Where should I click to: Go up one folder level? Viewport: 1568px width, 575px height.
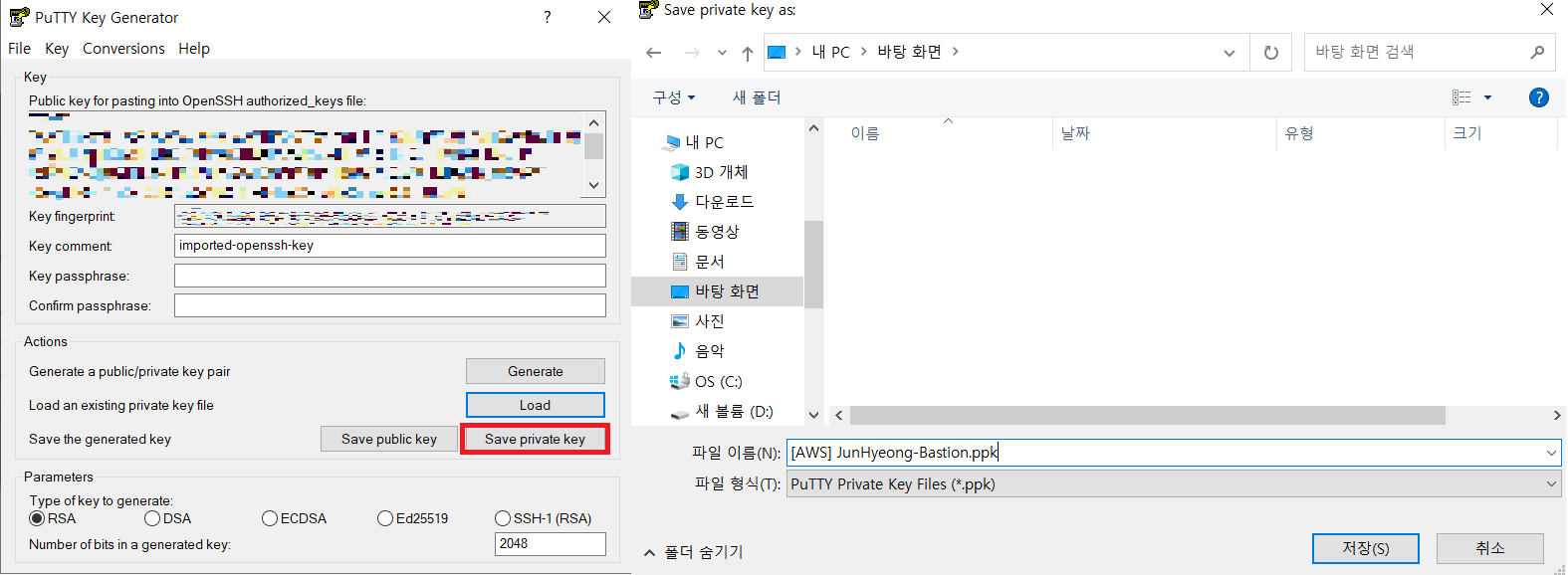point(748,53)
